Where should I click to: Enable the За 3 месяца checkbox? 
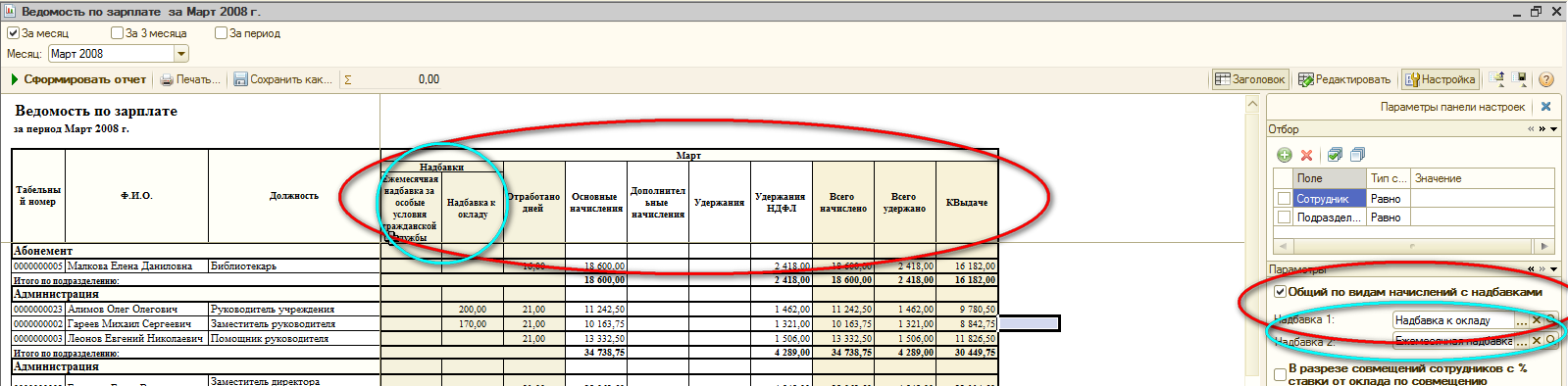coord(118,33)
